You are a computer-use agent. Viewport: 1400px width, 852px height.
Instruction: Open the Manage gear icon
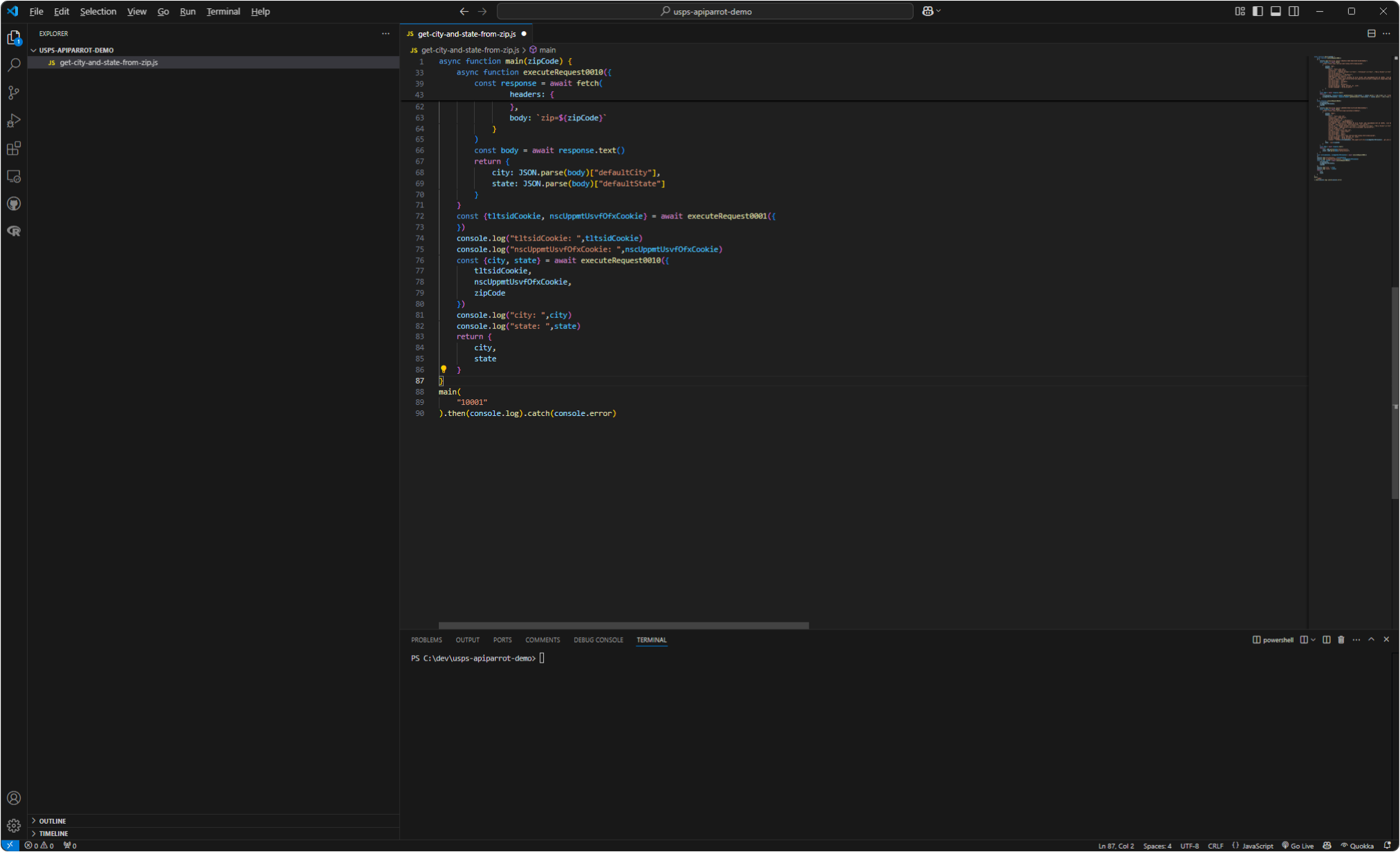[14, 826]
